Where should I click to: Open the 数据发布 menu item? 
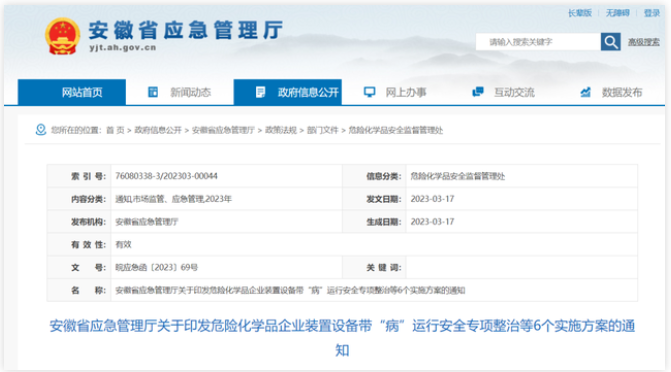click(622, 92)
